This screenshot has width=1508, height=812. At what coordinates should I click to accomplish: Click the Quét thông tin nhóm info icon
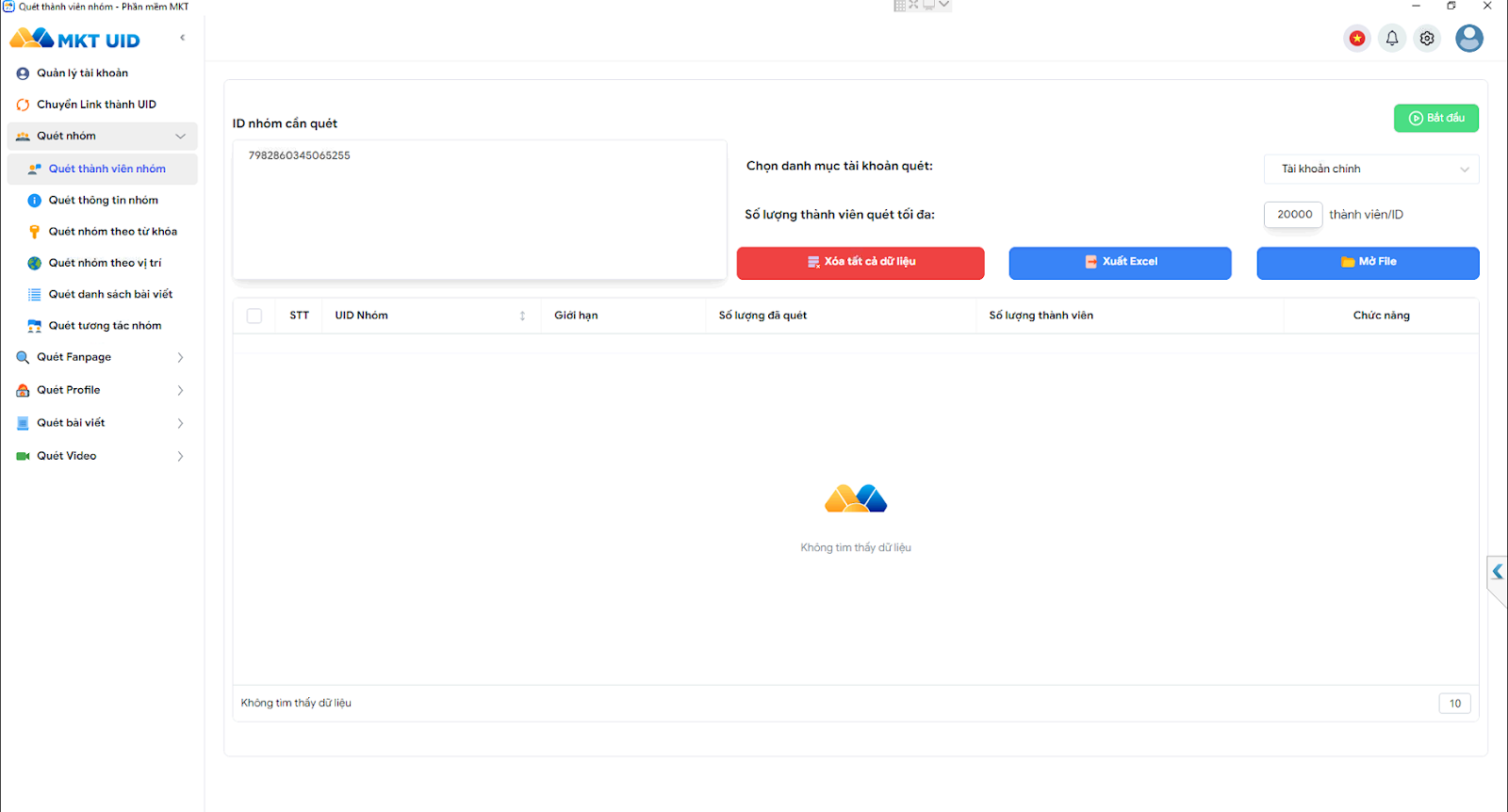click(x=35, y=201)
